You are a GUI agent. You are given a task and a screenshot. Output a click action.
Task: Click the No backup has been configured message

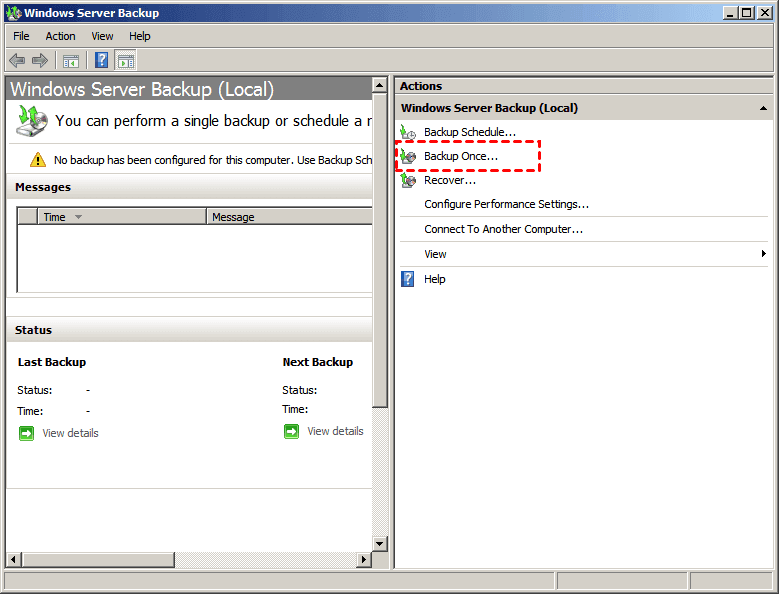213,160
